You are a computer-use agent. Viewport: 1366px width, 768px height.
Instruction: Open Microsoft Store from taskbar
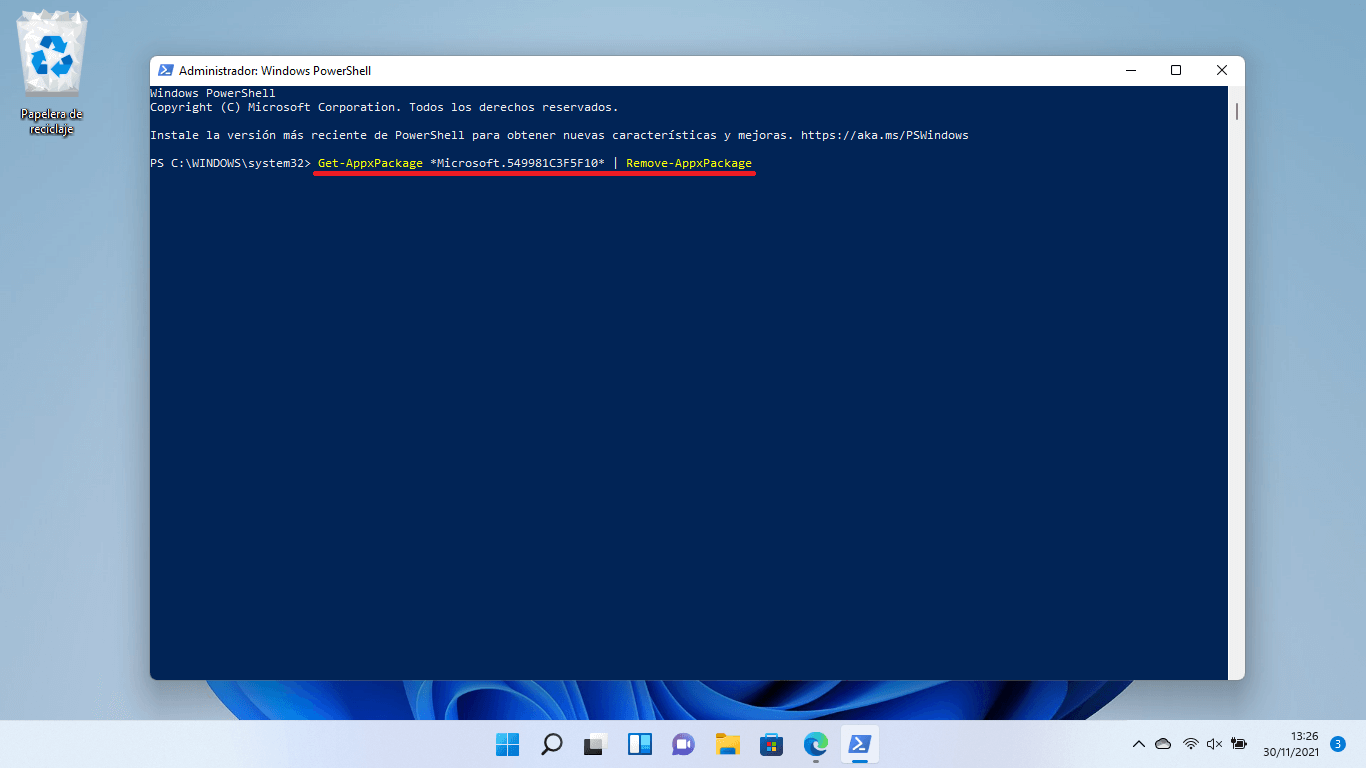click(x=771, y=744)
